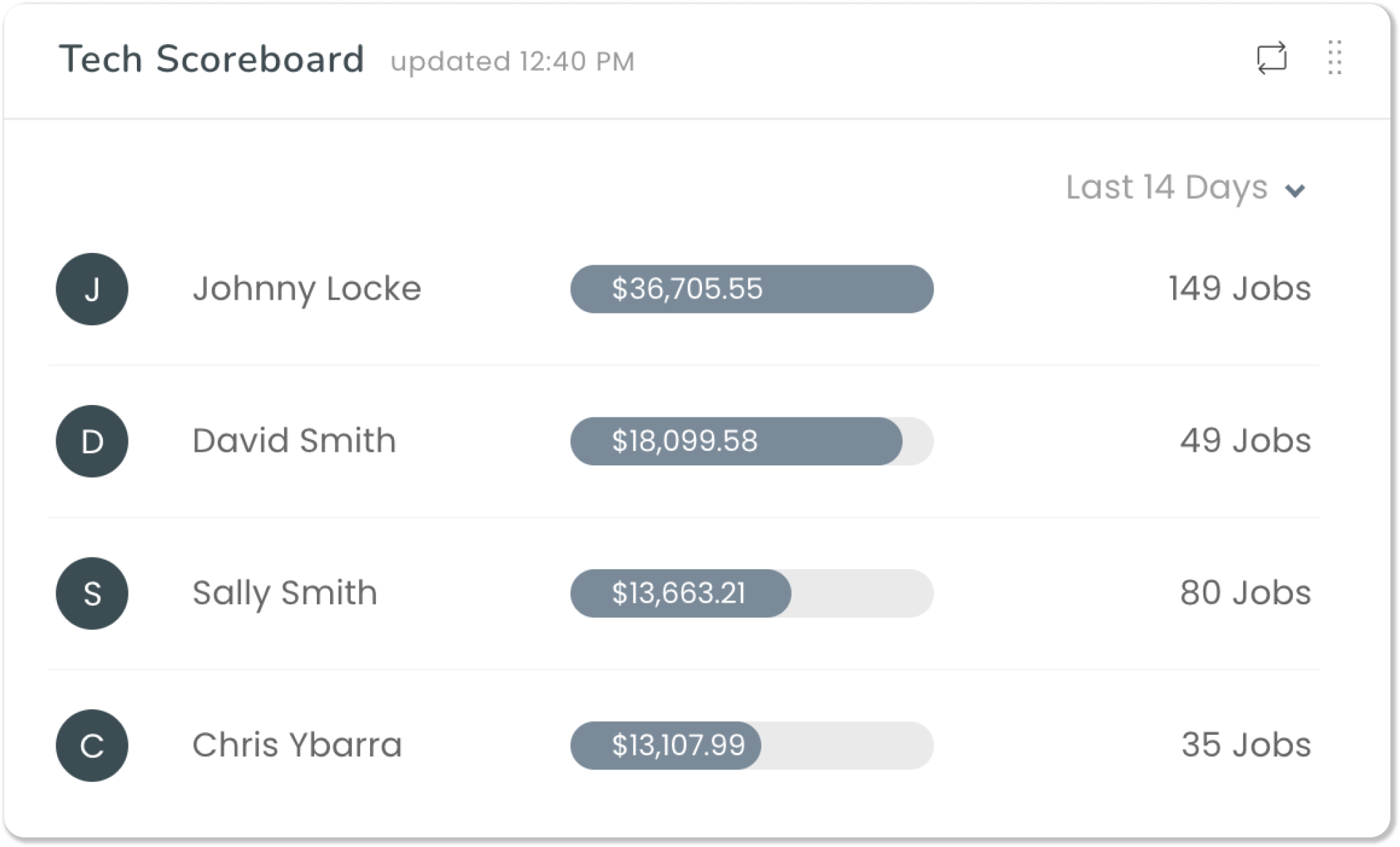This screenshot has height=847, width=1400.
Task: Select the Chris Ybarra name
Action: (297, 745)
